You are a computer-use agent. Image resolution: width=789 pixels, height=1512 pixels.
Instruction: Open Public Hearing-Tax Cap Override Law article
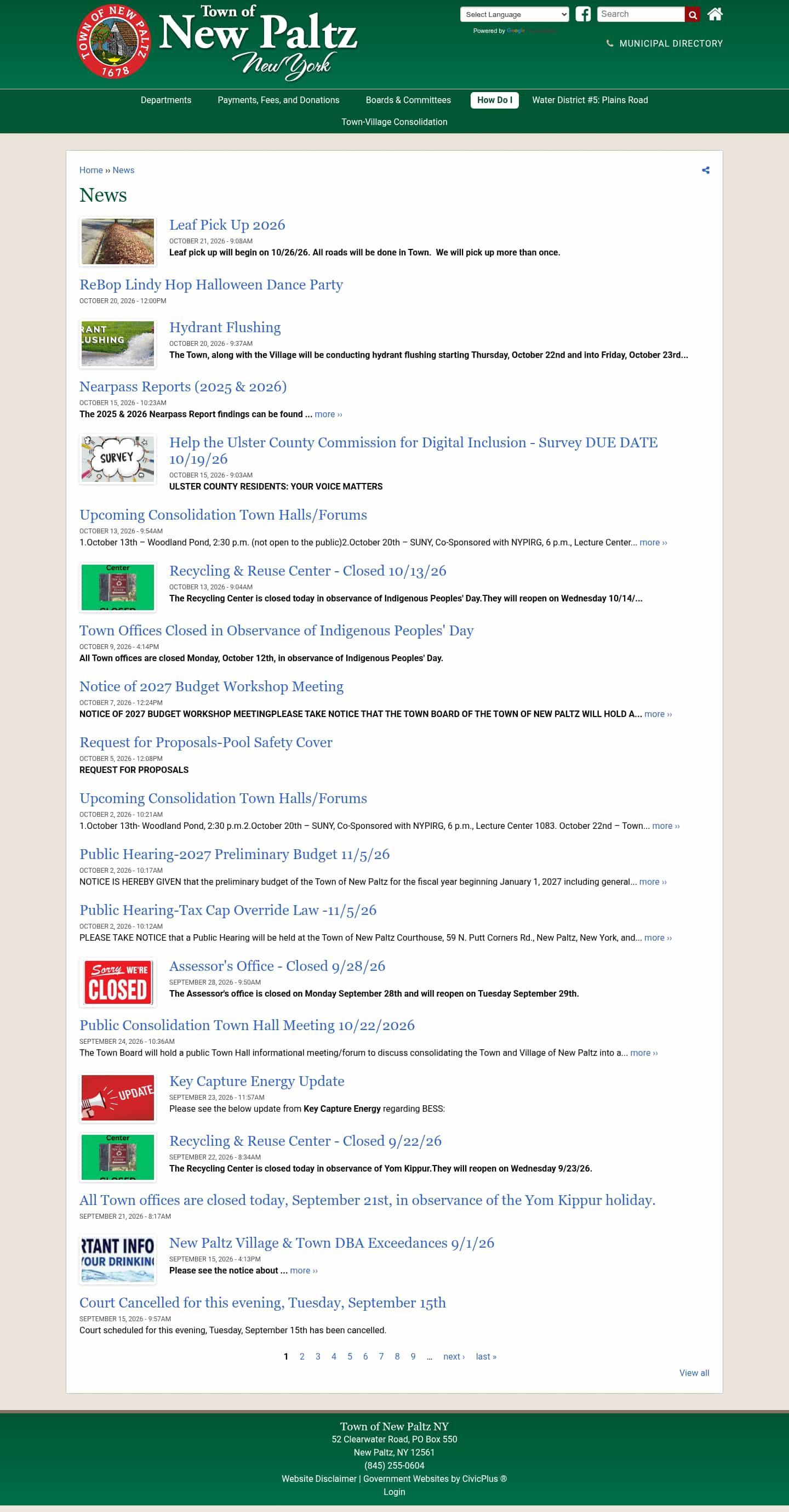(x=227, y=911)
